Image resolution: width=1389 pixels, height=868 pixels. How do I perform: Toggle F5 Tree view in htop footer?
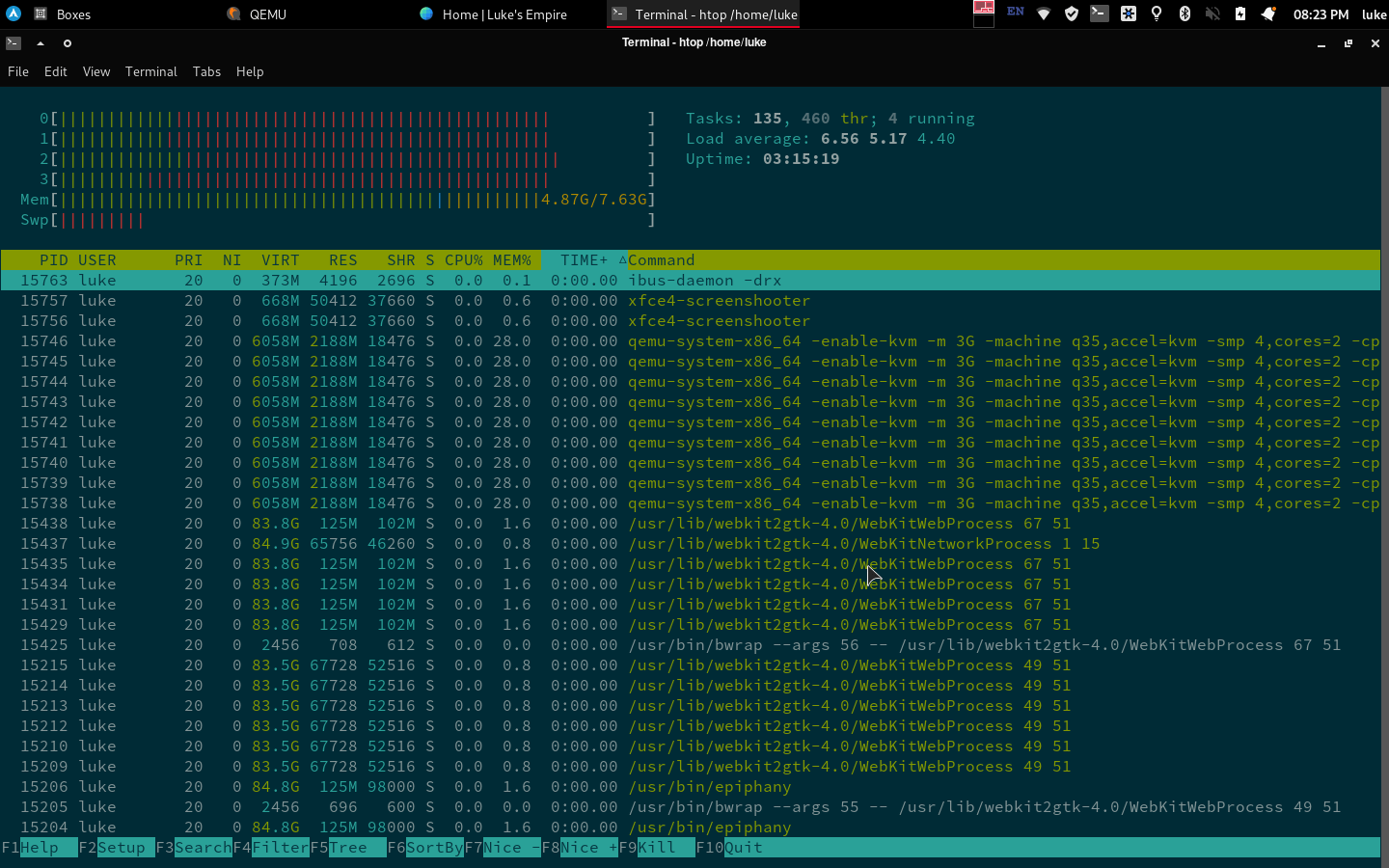click(348, 847)
